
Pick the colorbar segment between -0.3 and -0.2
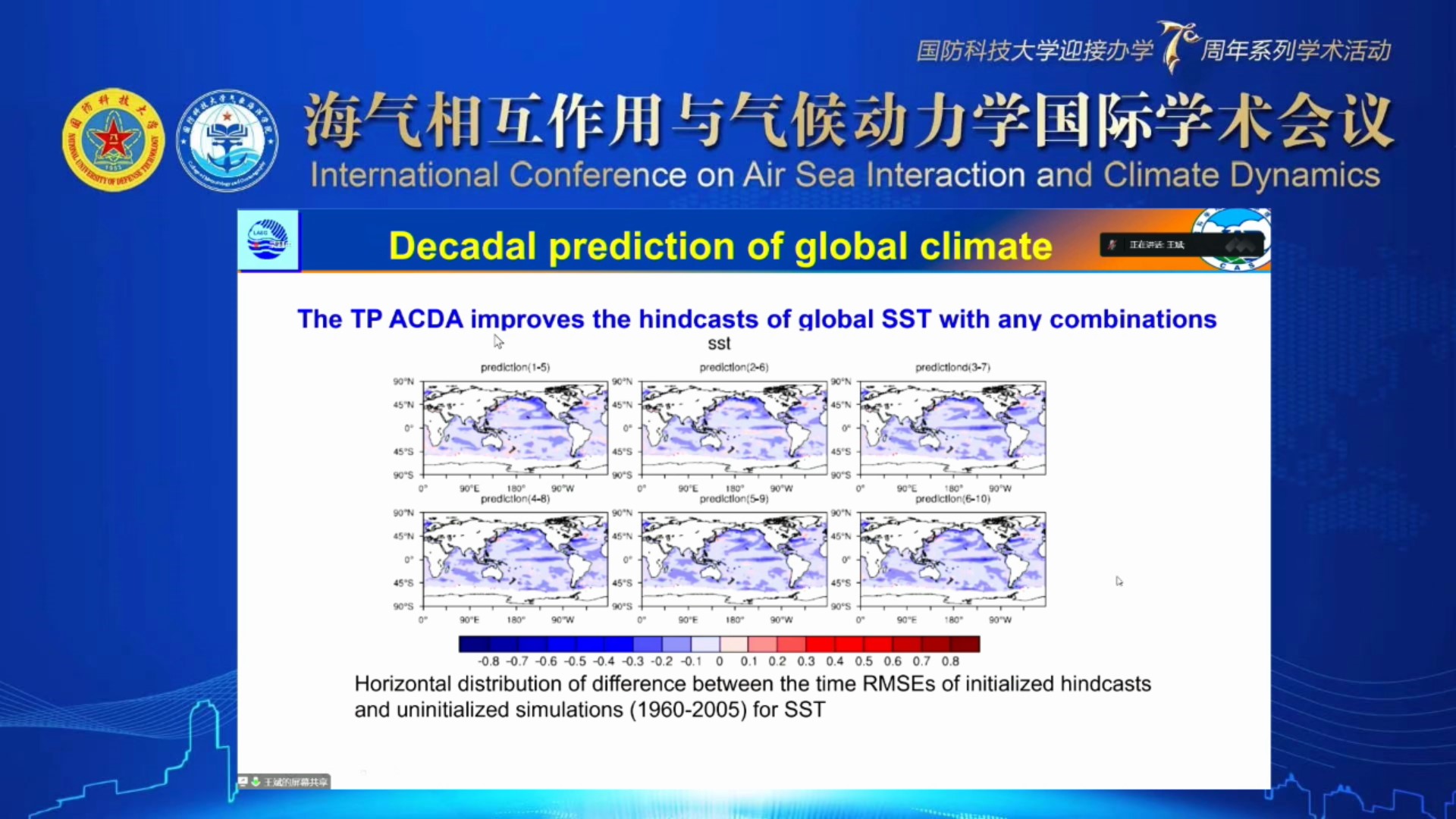tap(647, 645)
